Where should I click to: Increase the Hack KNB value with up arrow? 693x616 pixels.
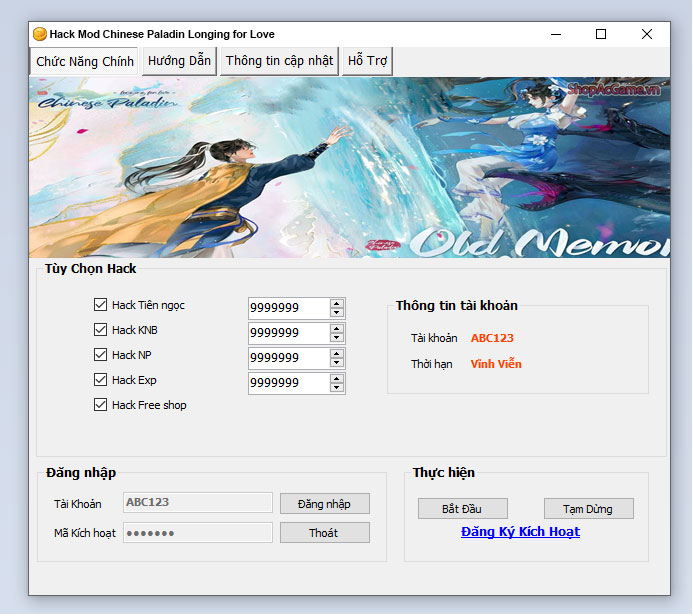click(337, 329)
